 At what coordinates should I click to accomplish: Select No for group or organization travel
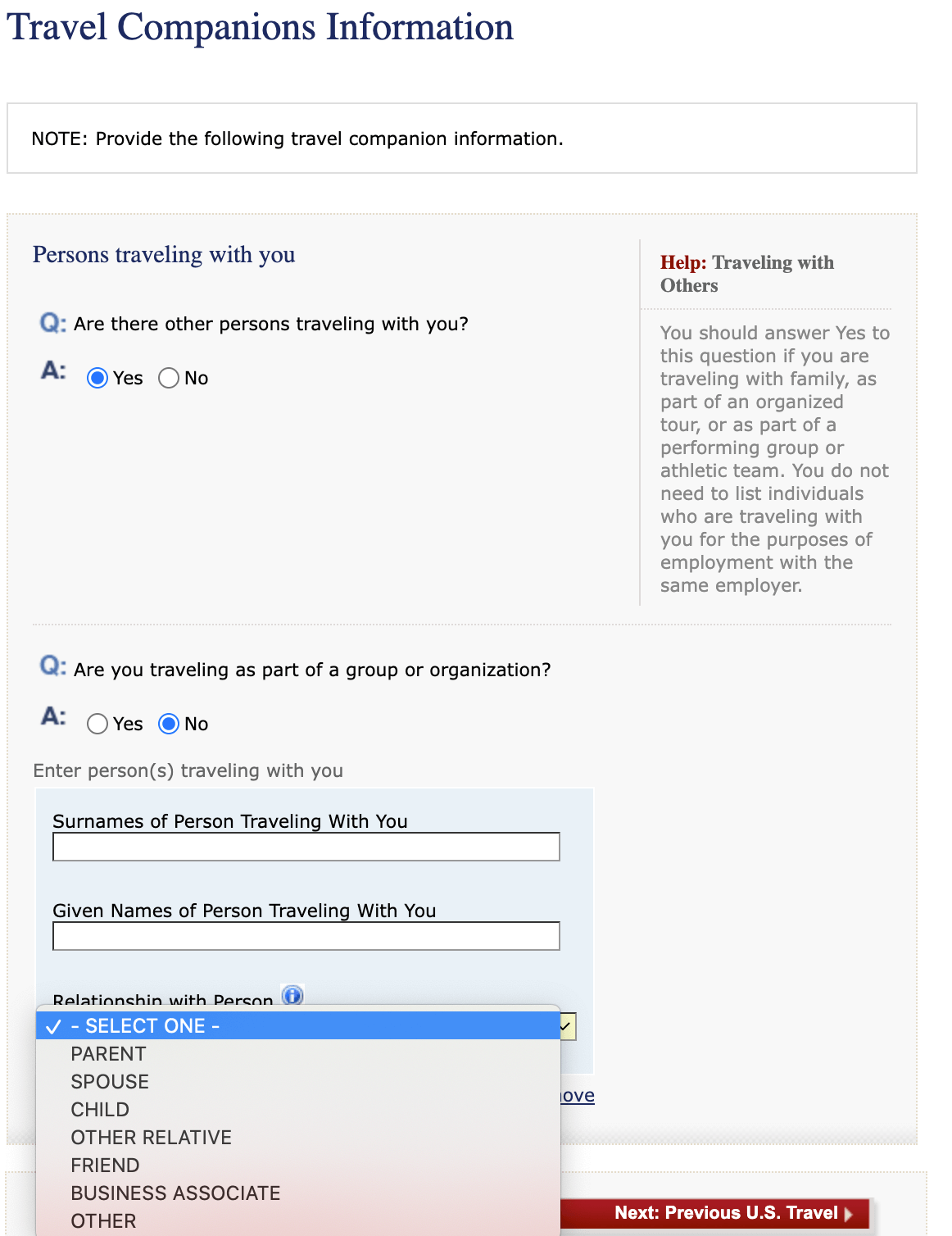[x=169, y=724]
